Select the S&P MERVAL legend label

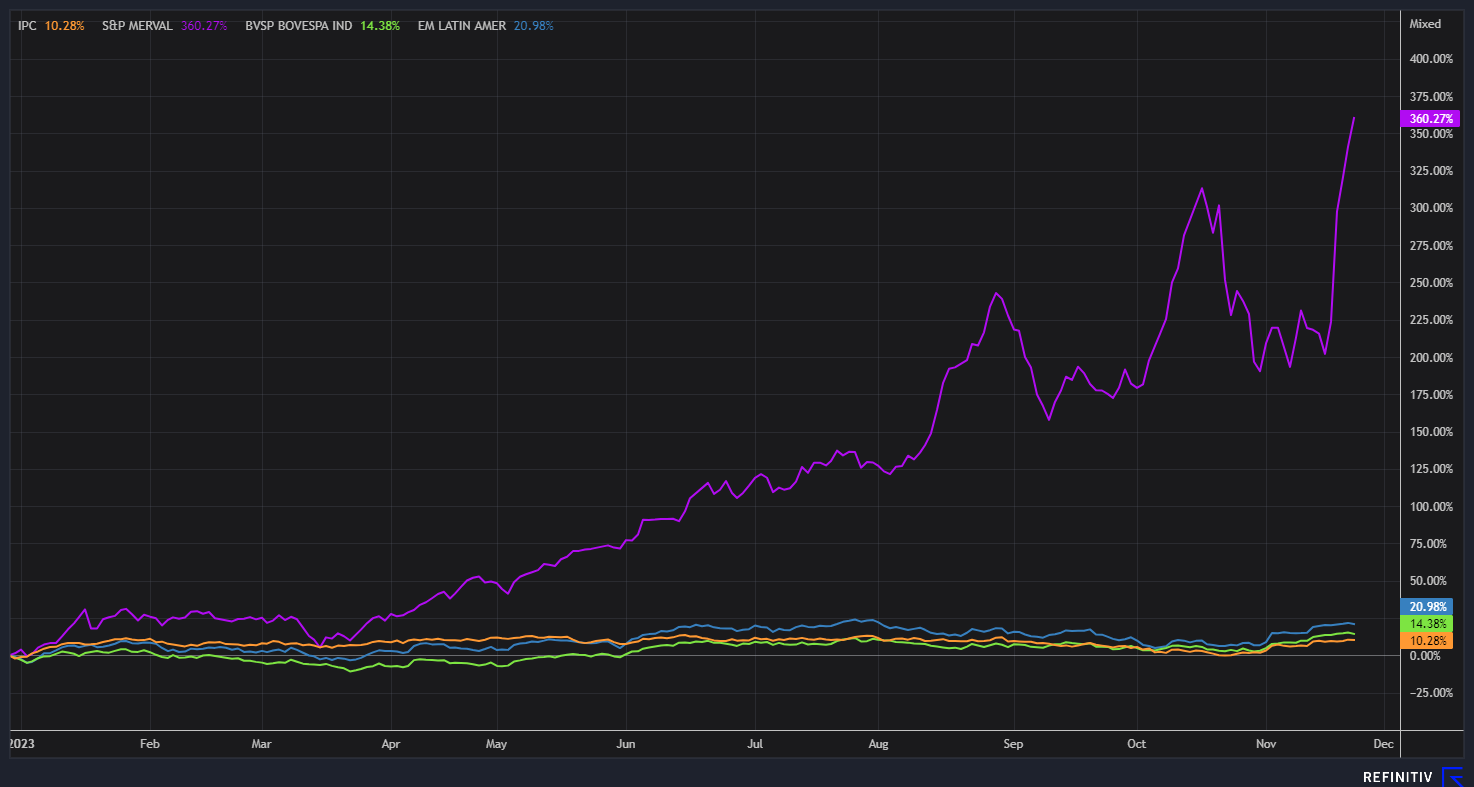click(138, 25)
